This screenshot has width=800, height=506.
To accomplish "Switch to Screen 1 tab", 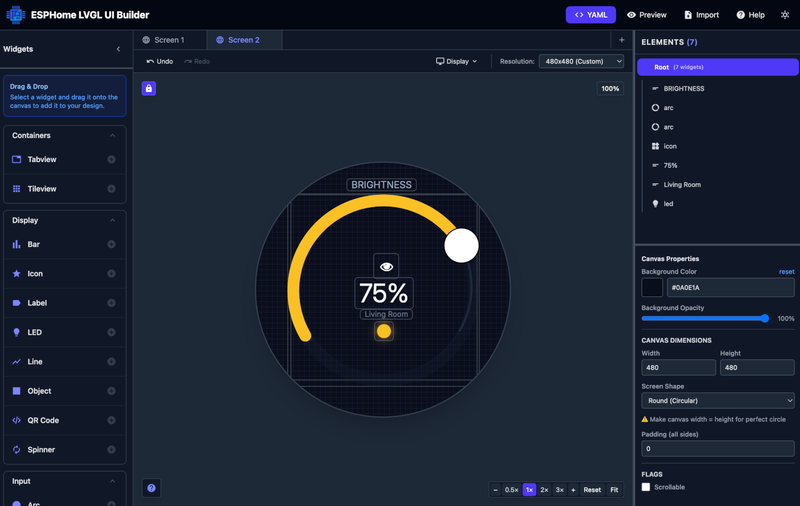I will (169, 40).
